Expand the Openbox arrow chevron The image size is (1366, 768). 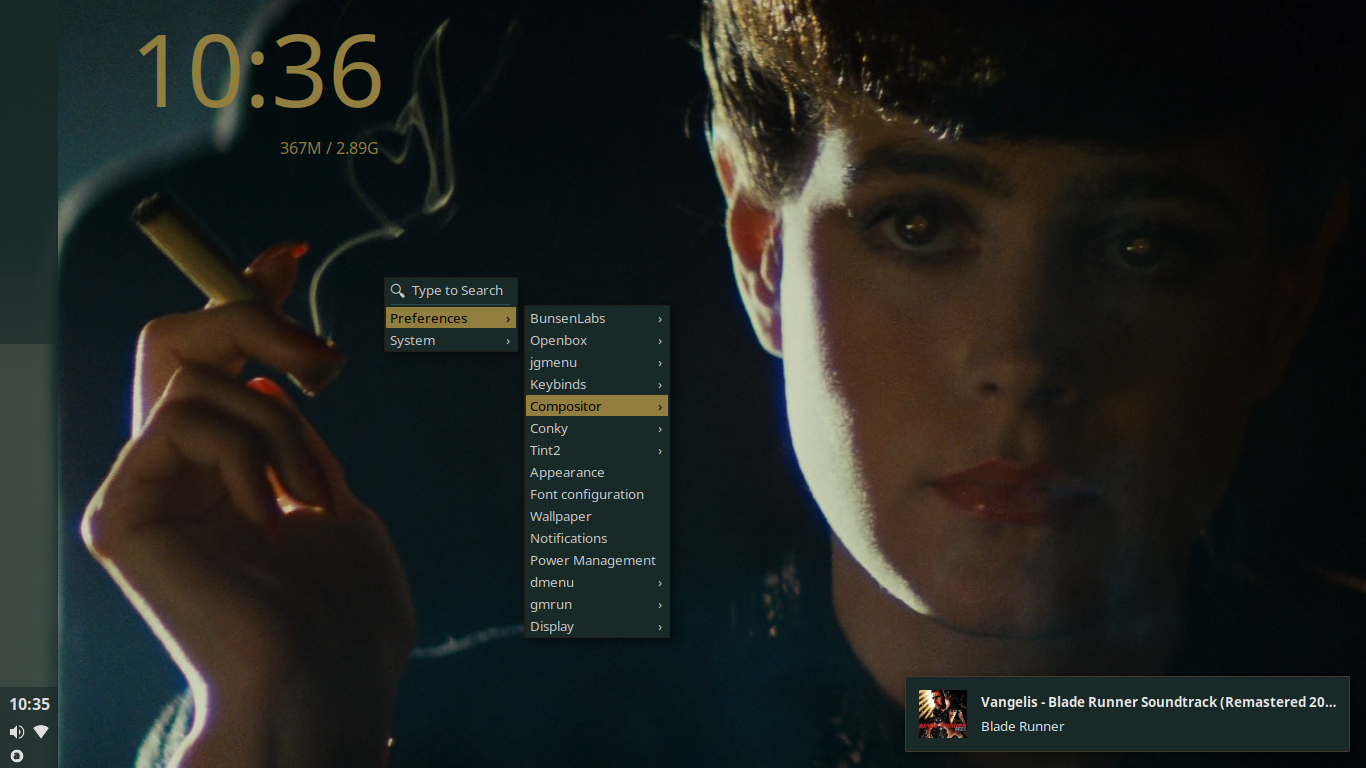pos(660,341)
